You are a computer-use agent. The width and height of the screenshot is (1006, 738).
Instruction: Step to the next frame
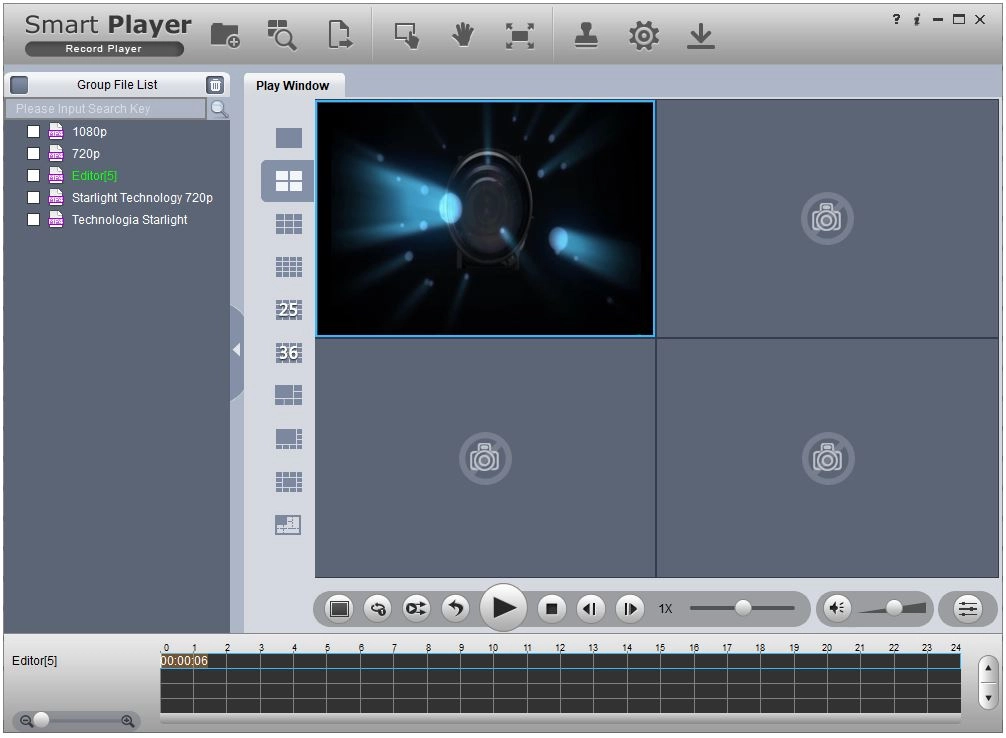point(630,608)
